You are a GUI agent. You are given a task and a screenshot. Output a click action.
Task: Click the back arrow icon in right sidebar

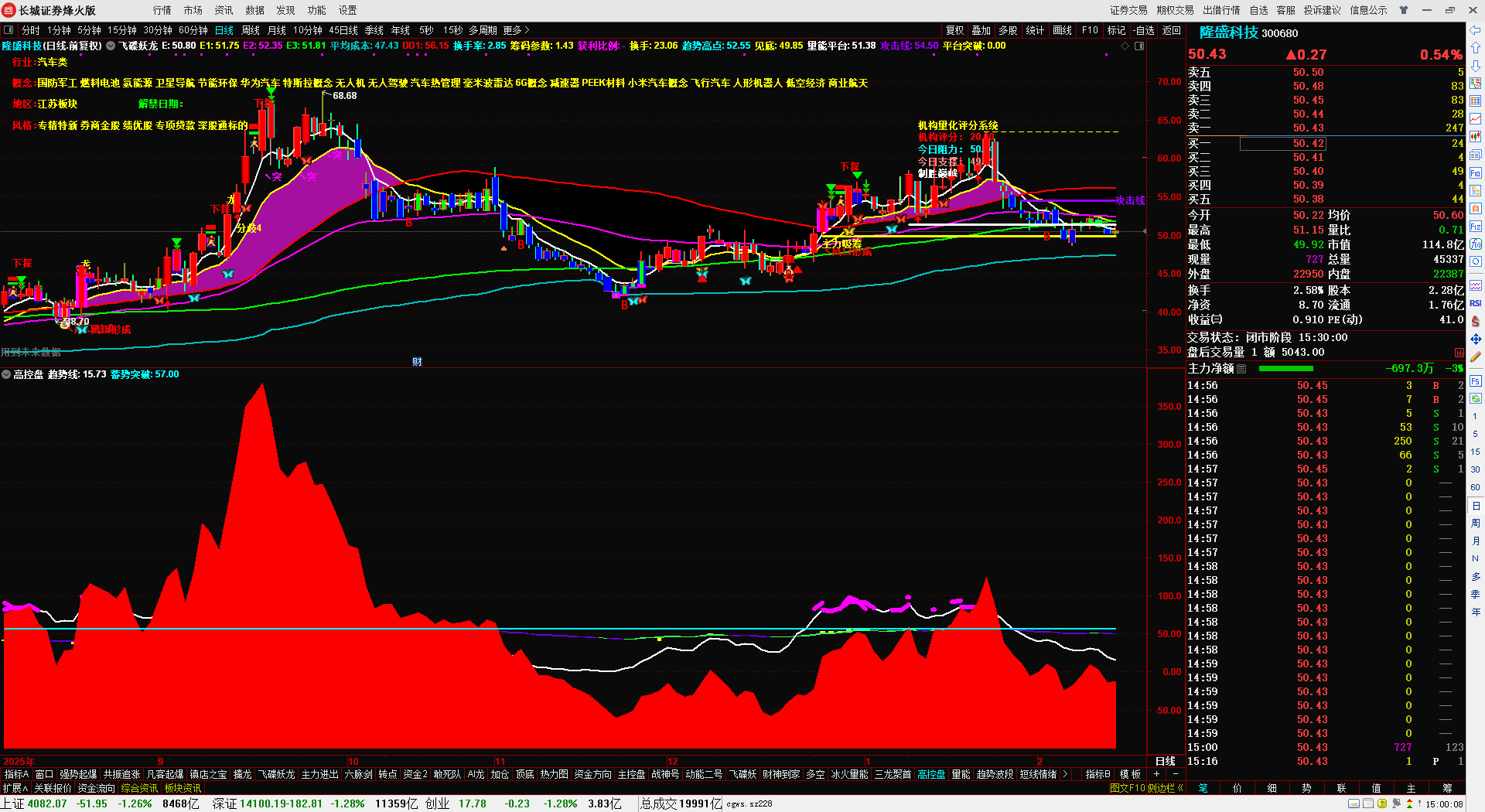(x=1476, y=30)
